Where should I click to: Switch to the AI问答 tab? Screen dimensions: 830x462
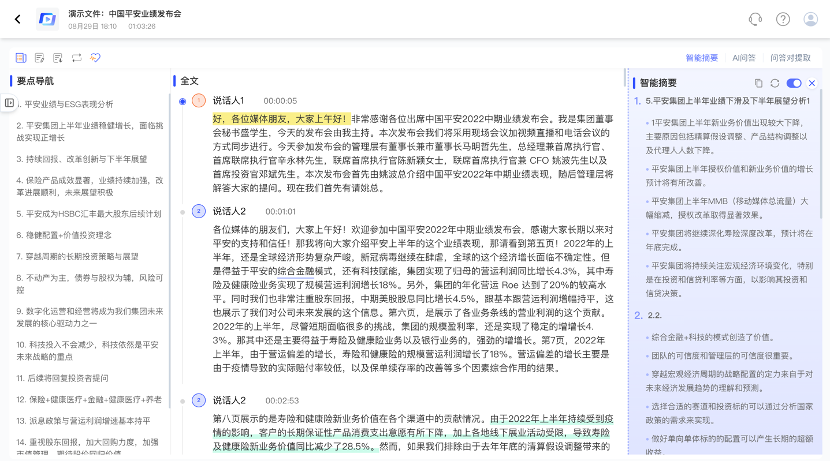click(744, 58)
